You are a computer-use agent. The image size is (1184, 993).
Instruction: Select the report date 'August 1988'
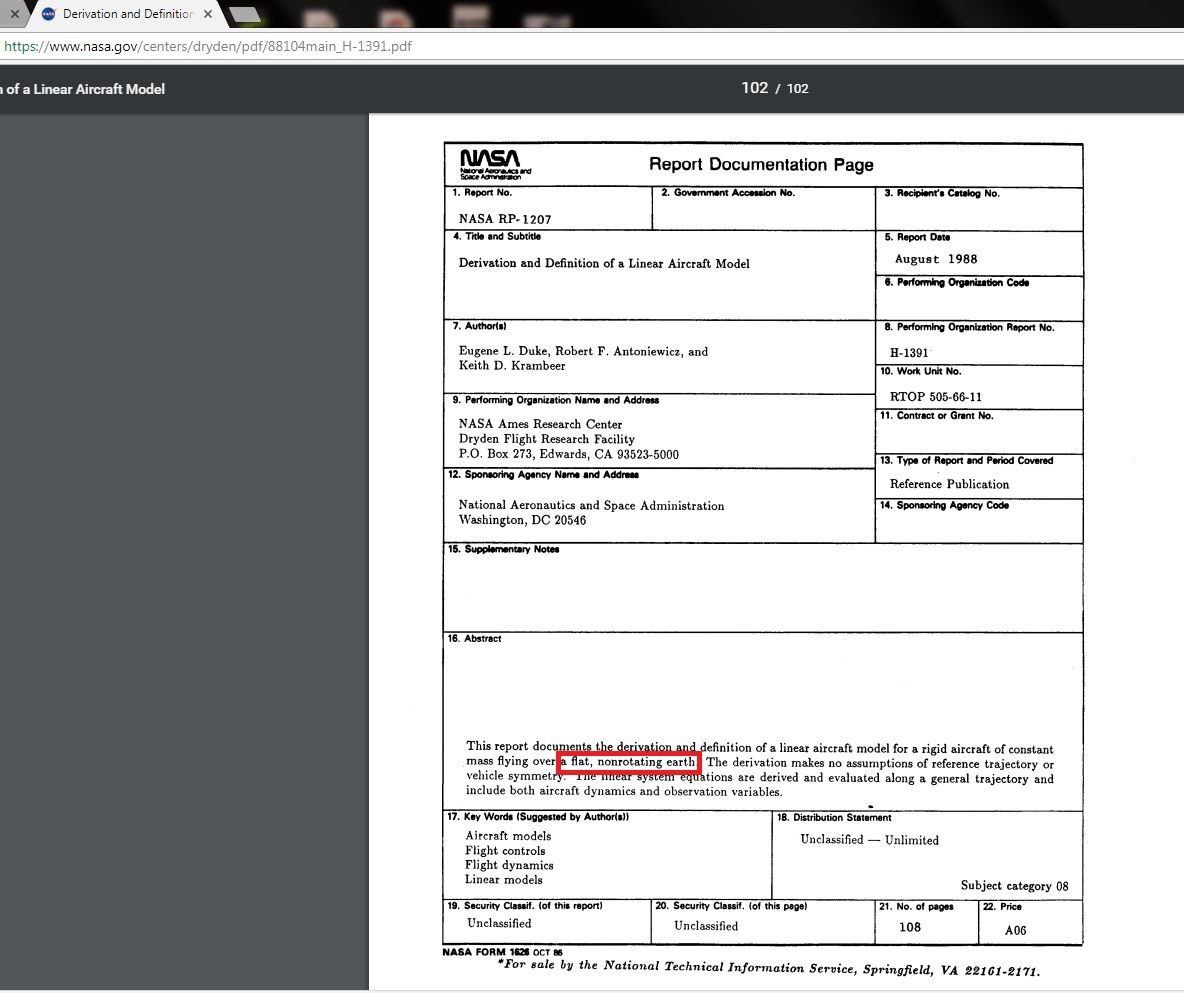[936, 259]
